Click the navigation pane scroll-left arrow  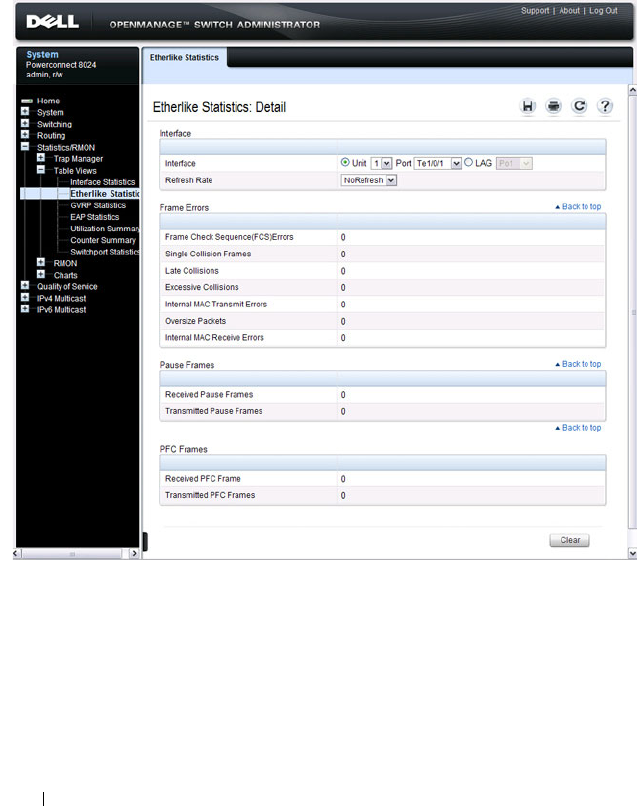[x=16, y=554]
